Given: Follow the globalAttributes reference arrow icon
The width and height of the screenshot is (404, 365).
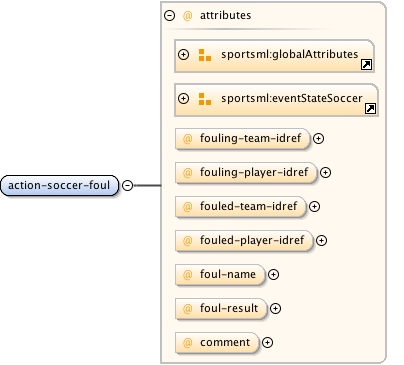Looking at the screenshot, I should pos(367,64).
